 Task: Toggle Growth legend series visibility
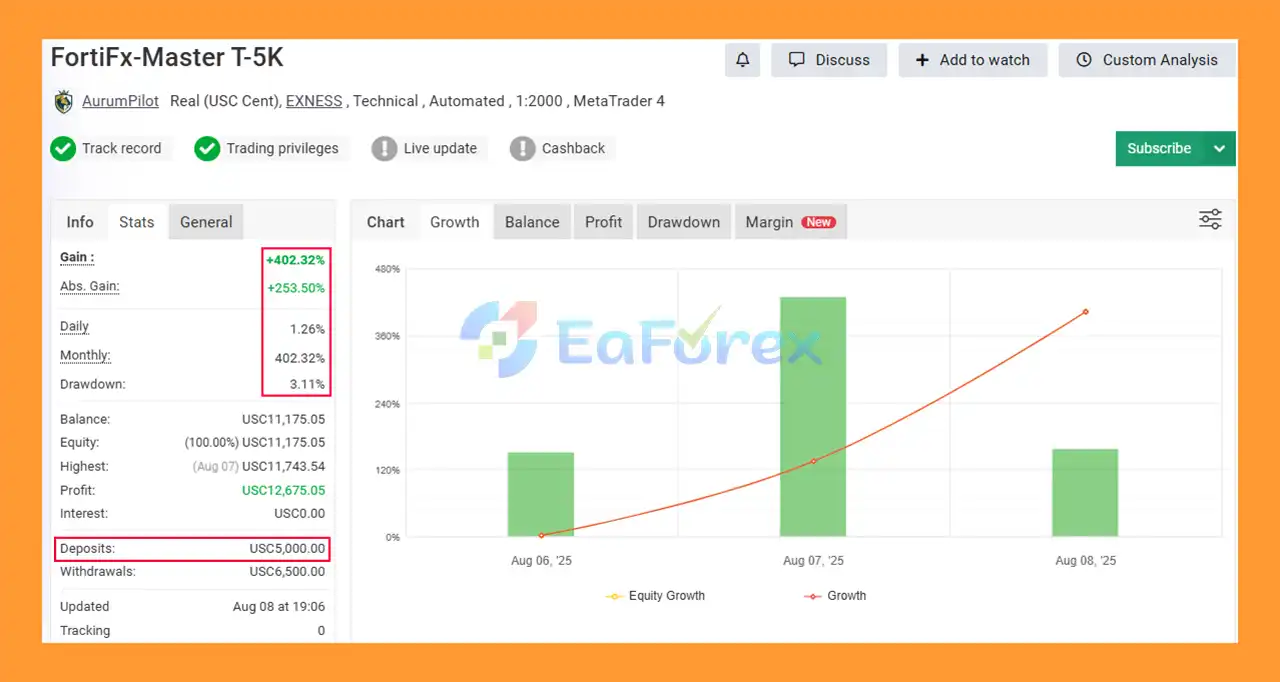click(836, 596)
